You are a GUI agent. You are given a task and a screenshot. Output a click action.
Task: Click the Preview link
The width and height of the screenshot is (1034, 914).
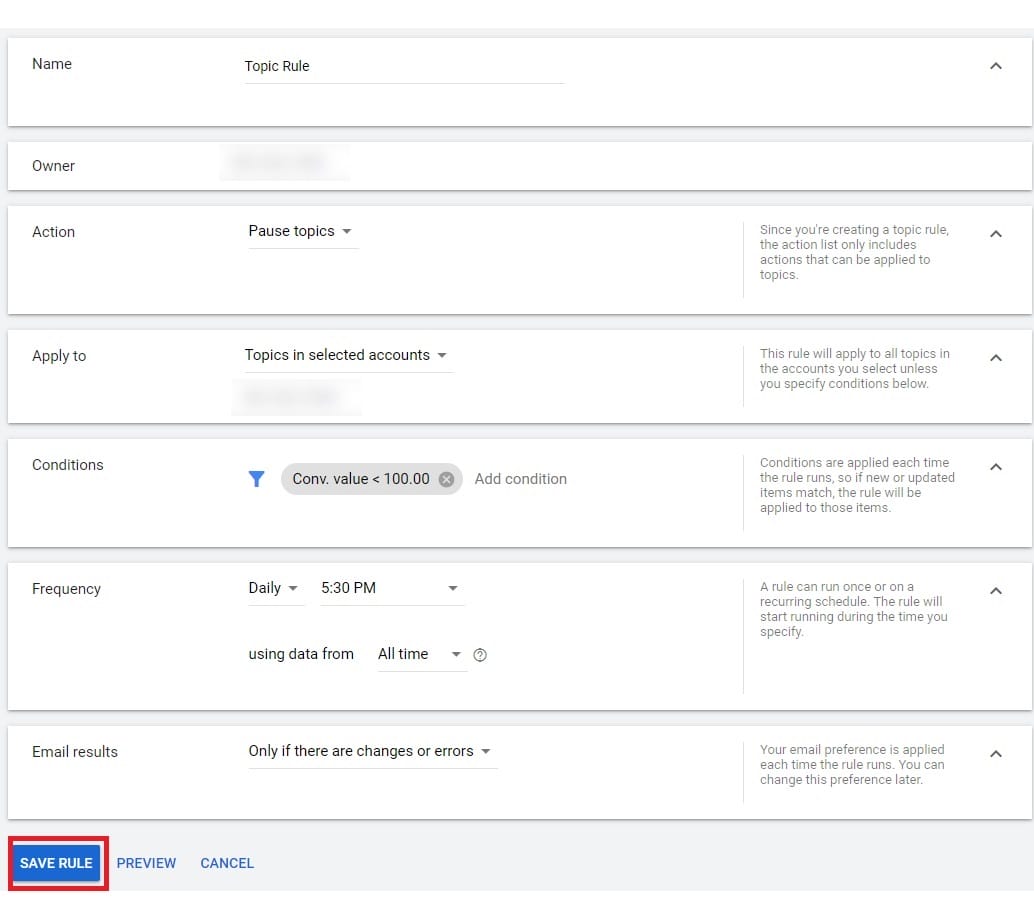click(x=146, y=863)
